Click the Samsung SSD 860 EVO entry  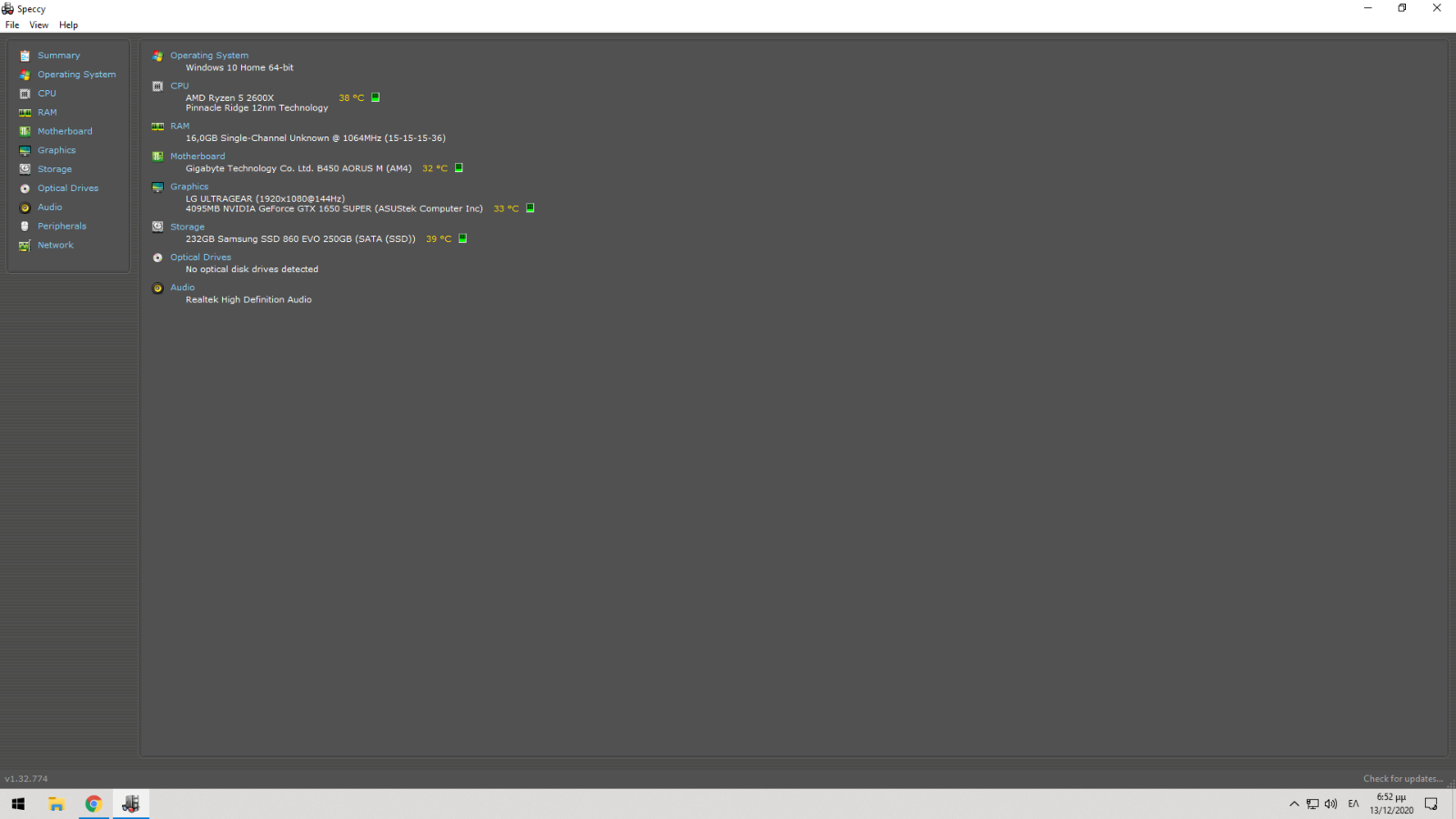tap(300, 239)
